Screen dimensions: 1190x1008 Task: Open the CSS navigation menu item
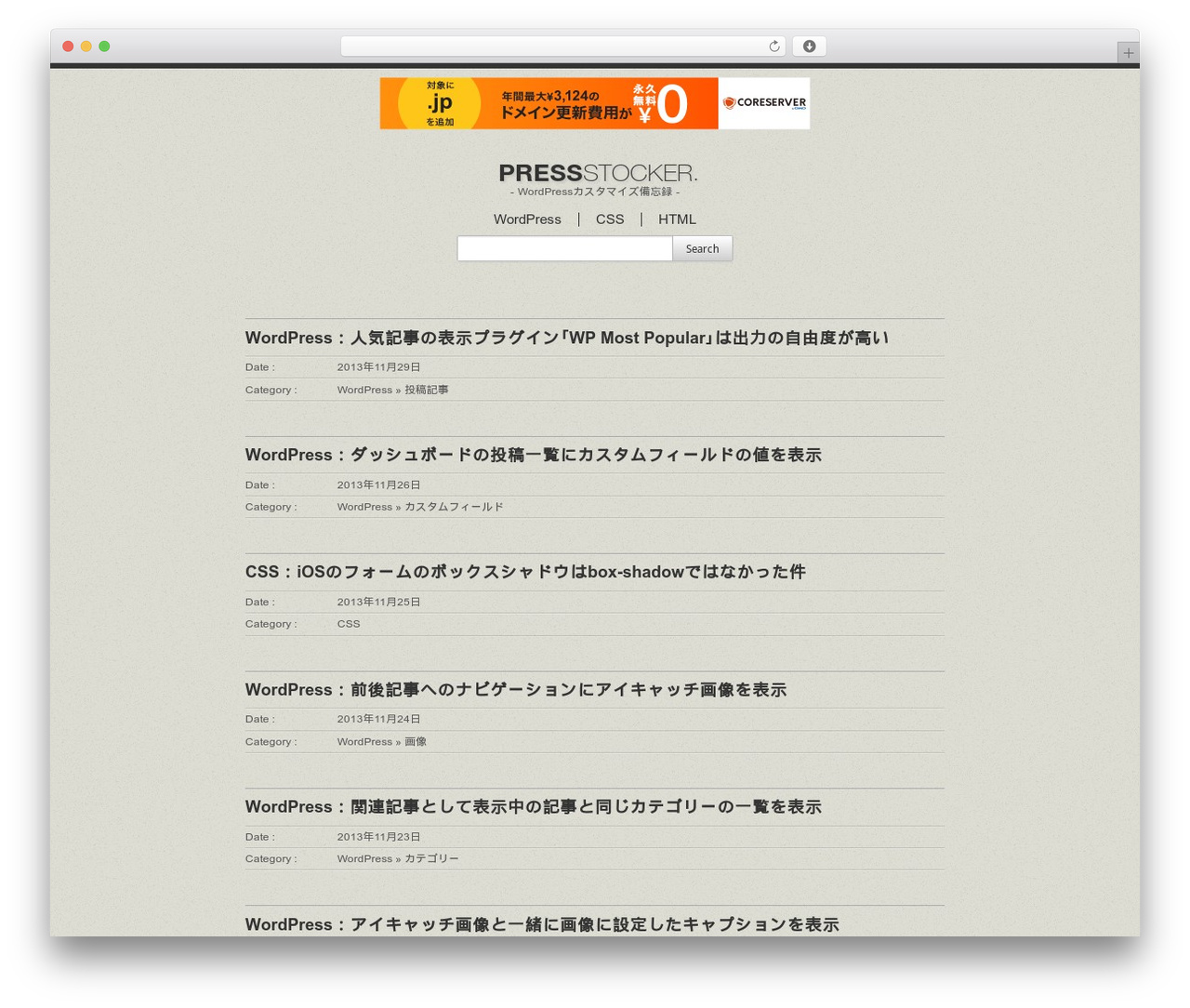[610, 219]
